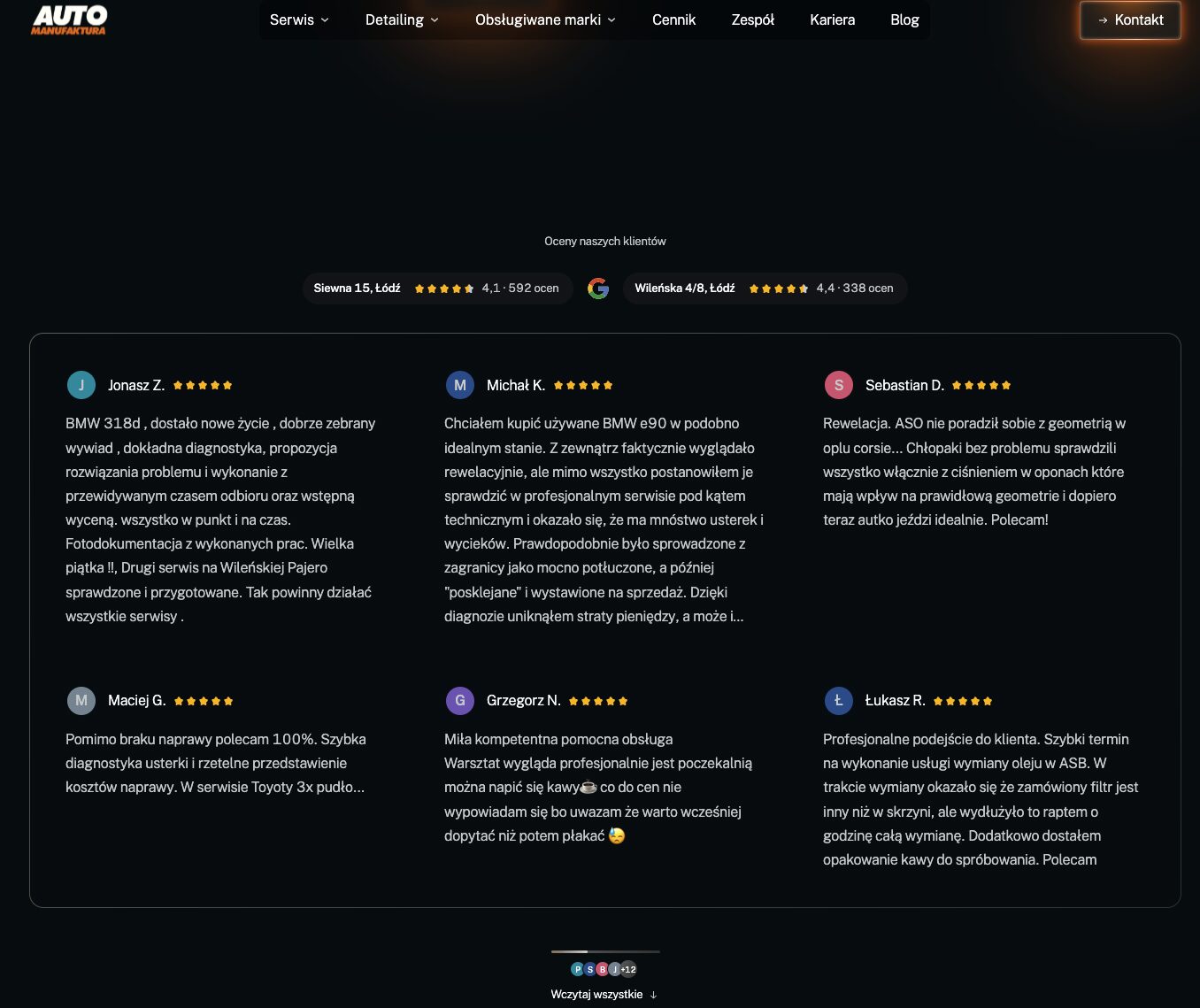Click Sebastian D. reviewer avatar

839,385
